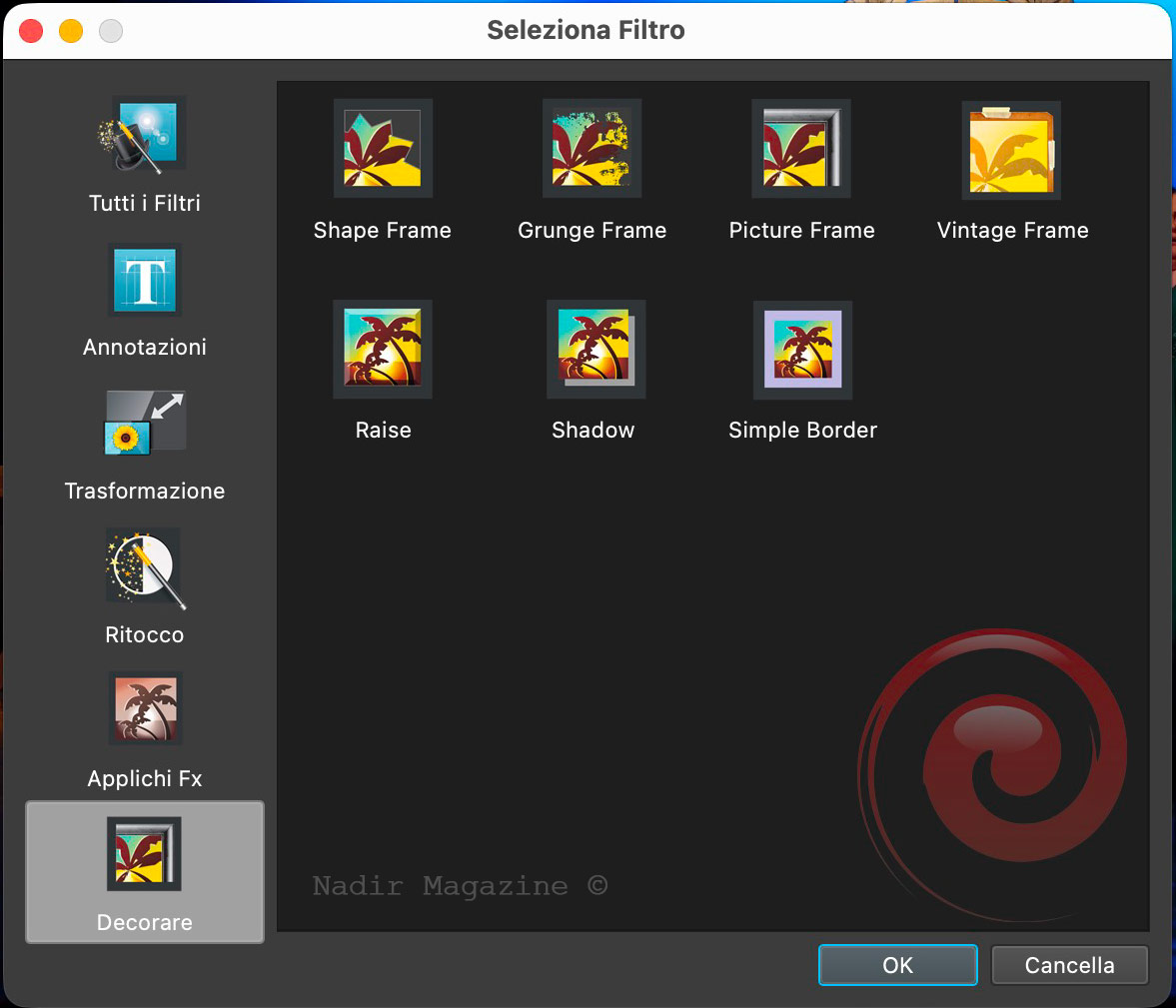
Task: Click the Simple Border text label
Action: (x=802, y=431)
